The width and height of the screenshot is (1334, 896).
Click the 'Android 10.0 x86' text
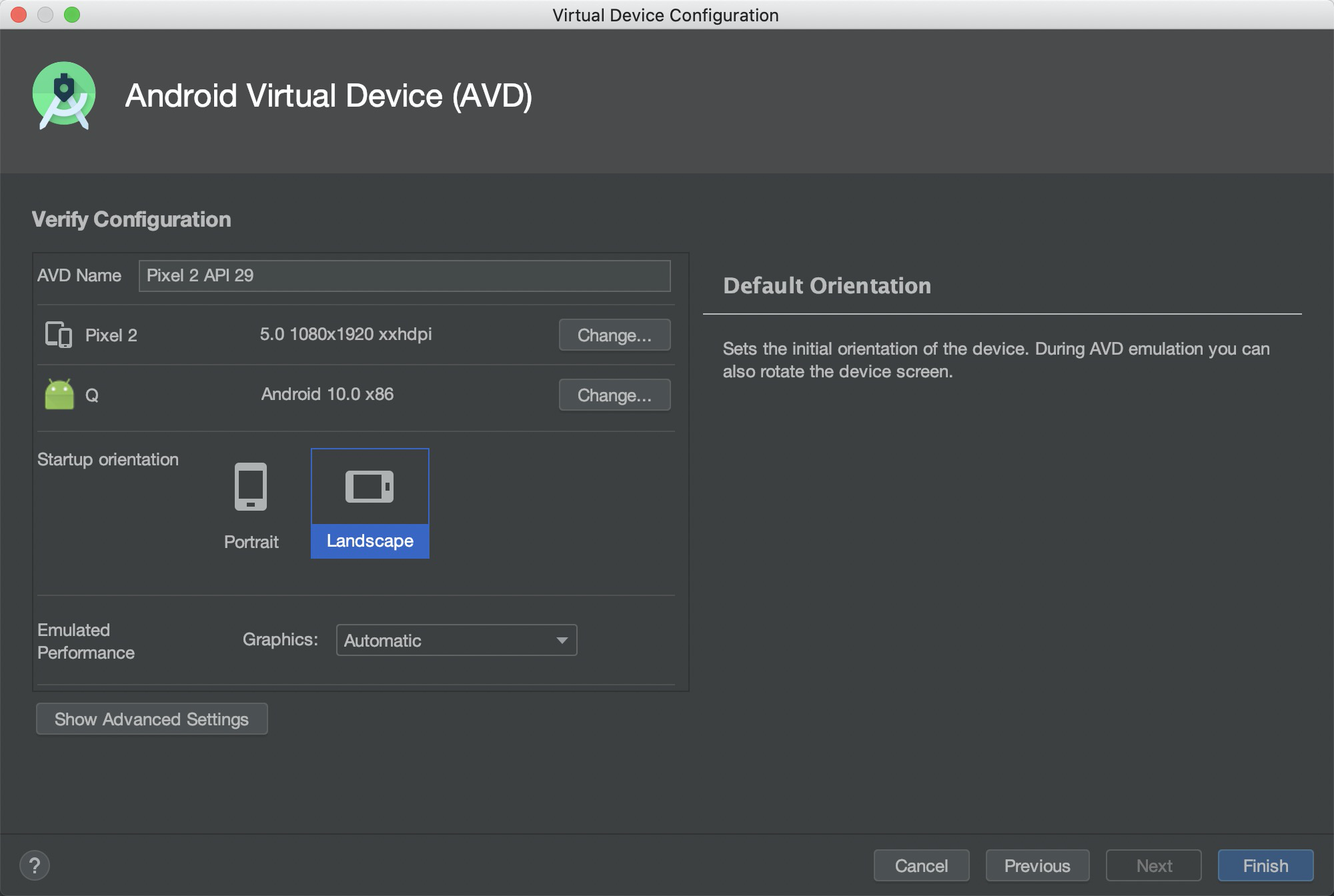327,394
